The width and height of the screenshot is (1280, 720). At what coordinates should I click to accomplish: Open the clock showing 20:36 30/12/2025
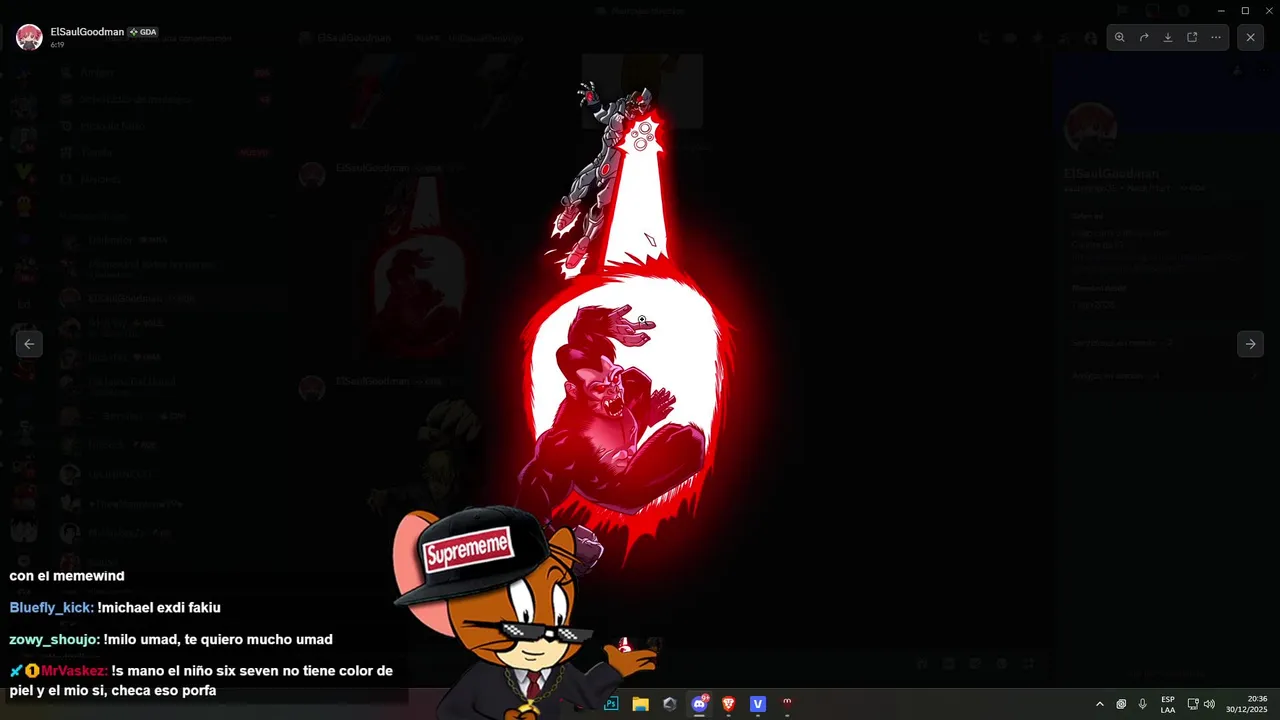(x=1247, y=704)
